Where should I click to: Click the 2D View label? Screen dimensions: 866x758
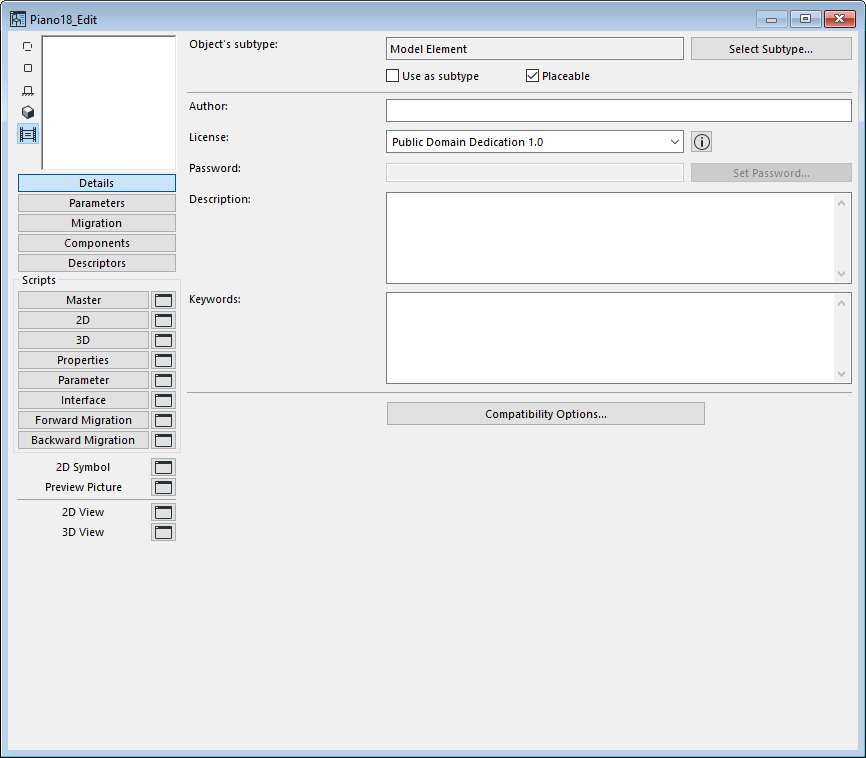pos(83,512)
